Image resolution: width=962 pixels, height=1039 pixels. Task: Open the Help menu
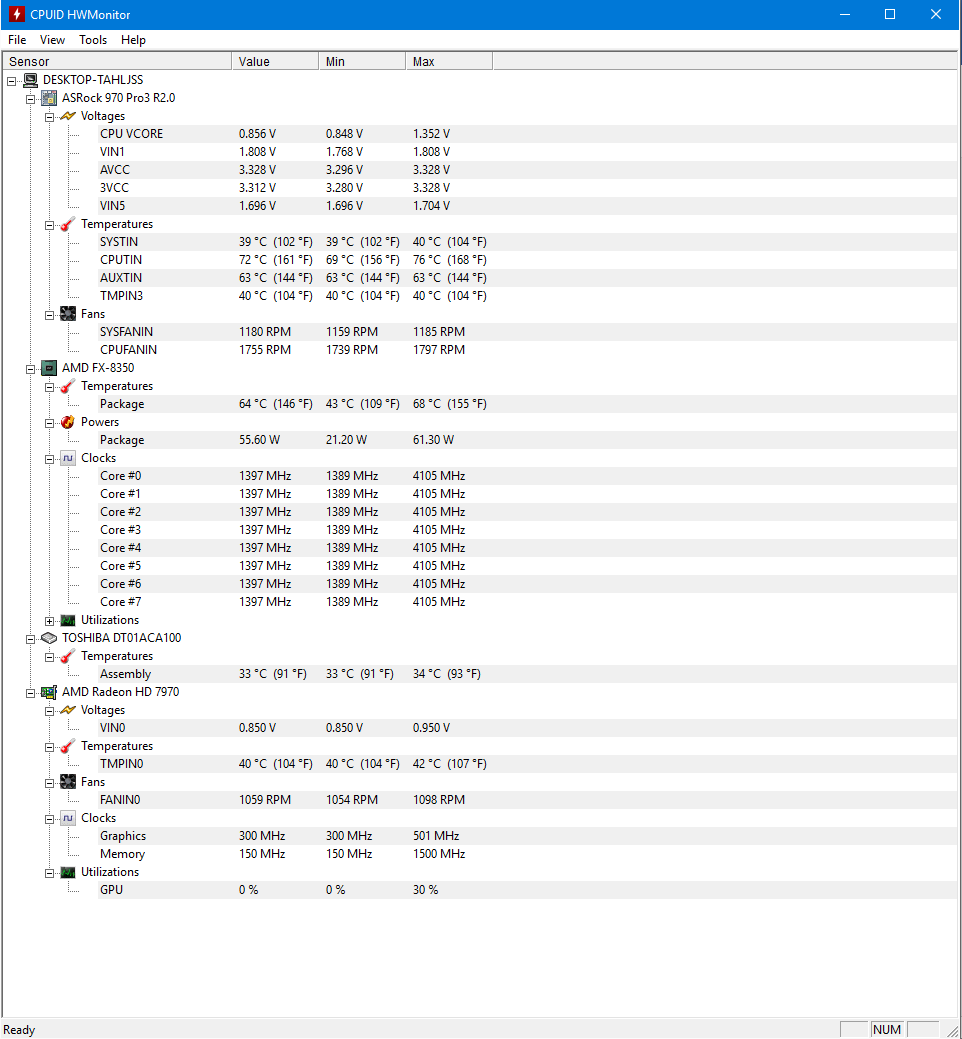click(x=133, y=40)
